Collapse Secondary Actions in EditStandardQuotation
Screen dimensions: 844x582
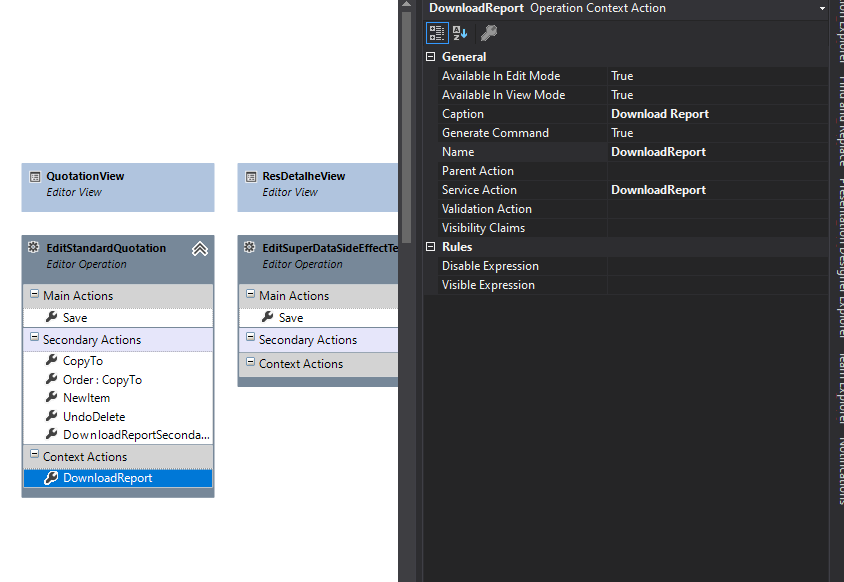coord(34,337)
